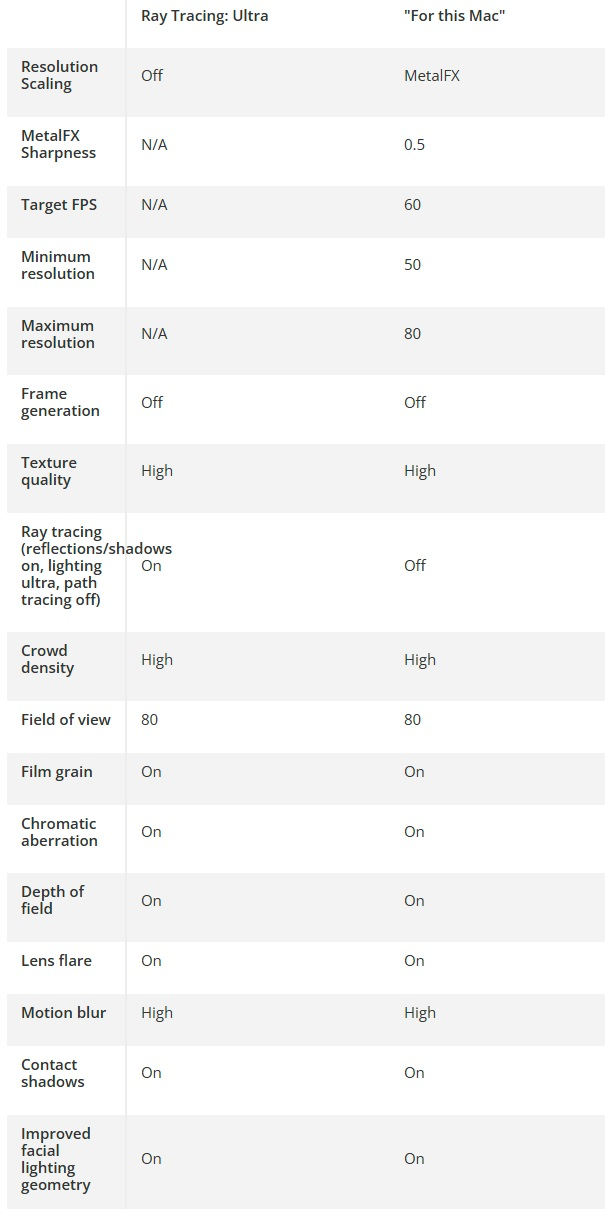The width and height of the screenshot is (605, 1209).
Task: Click the MetalFX value for Resolution Scaling
Action: coord(432,75)
